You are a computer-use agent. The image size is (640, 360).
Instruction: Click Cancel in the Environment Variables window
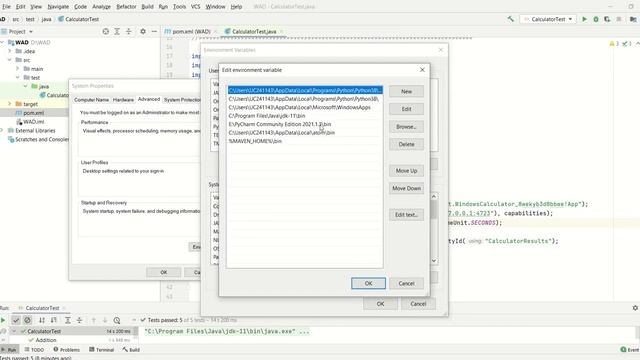(x=418, y=304)
